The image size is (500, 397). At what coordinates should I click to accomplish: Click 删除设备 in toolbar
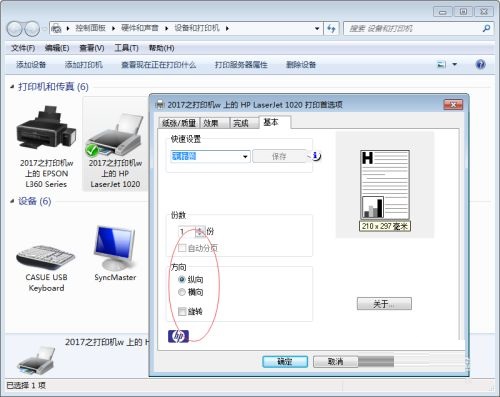pyautogui.click(x=301, y=64)
